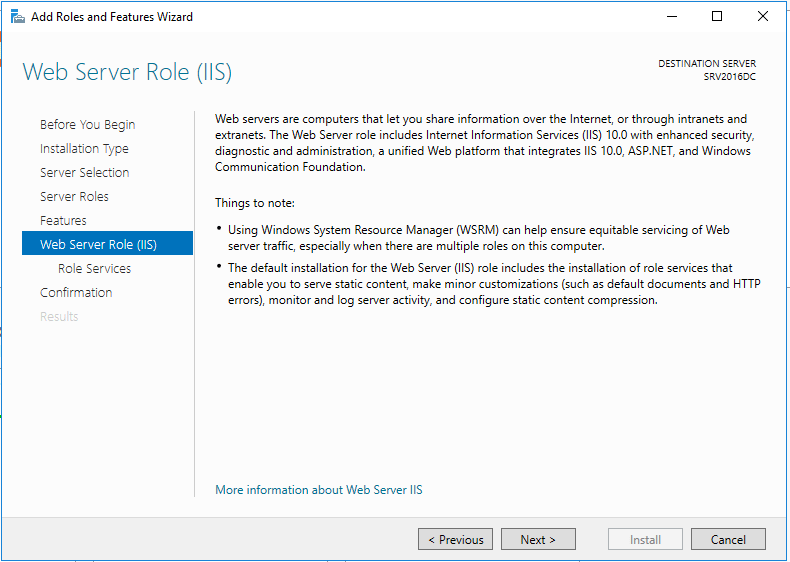
Task: Click the SRV2016DC destination server label
Action: coord(729,77)
